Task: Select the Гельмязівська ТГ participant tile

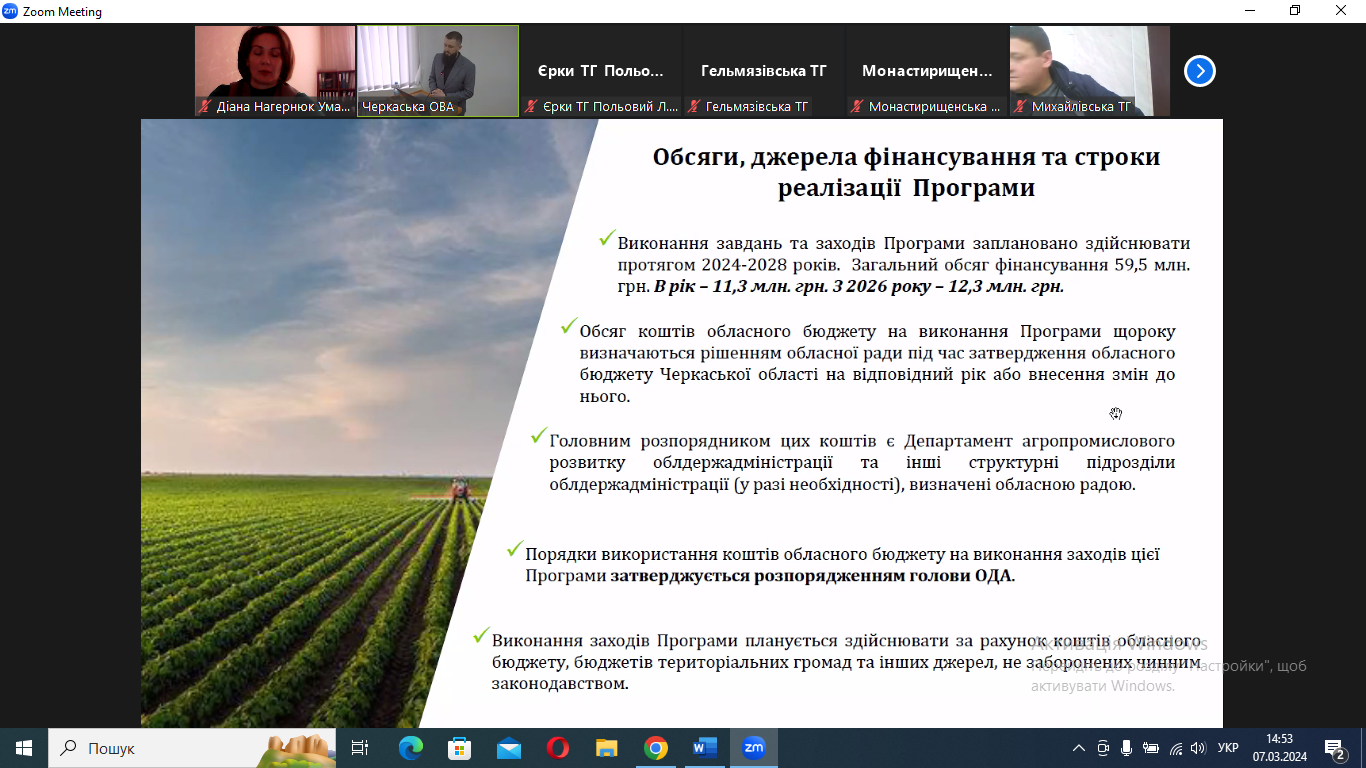Action: [764, 71]
